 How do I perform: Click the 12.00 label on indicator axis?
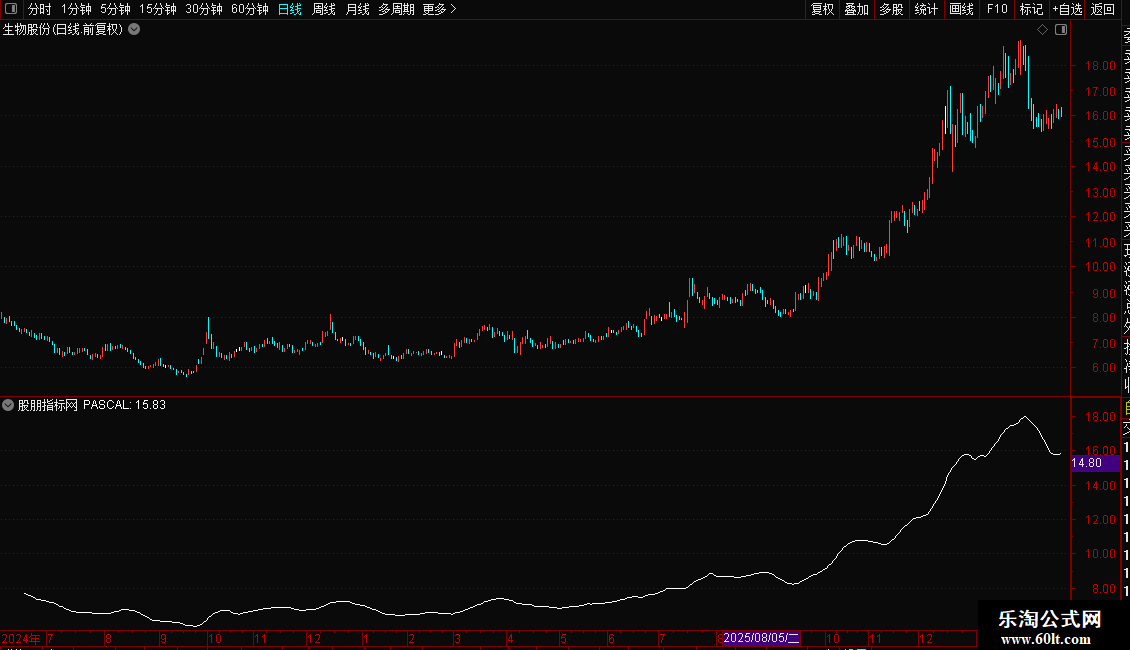click(x=1100, y=520)
